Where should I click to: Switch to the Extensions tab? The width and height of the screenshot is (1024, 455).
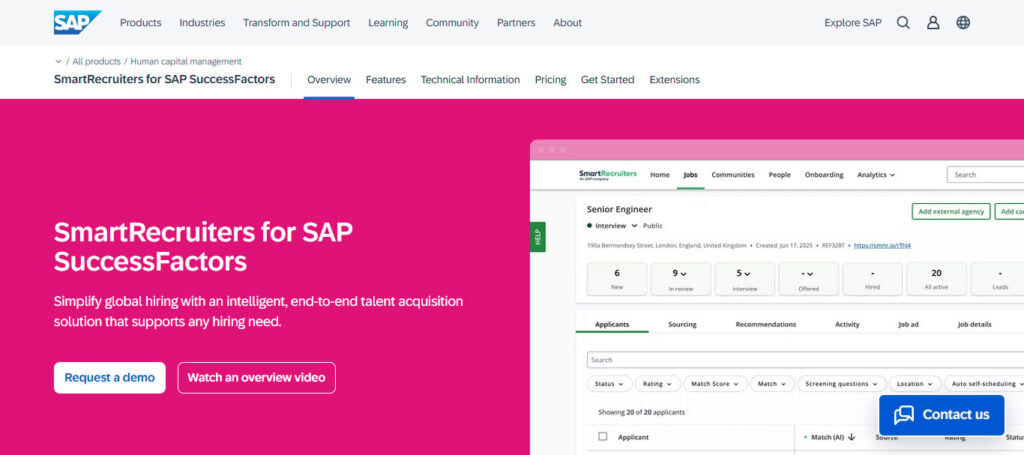[x=675, y=80]
